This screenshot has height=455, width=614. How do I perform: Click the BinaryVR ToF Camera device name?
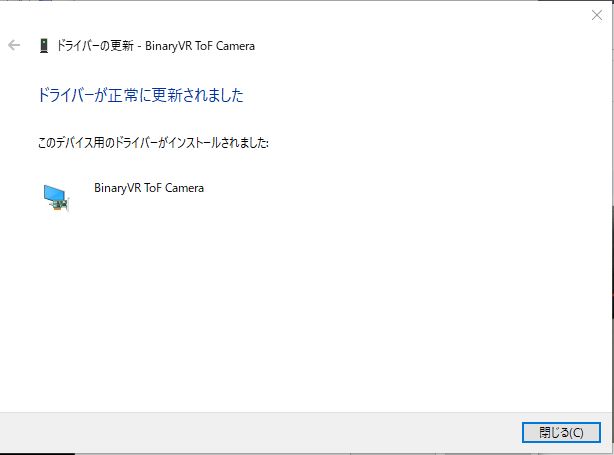(149, 188)
